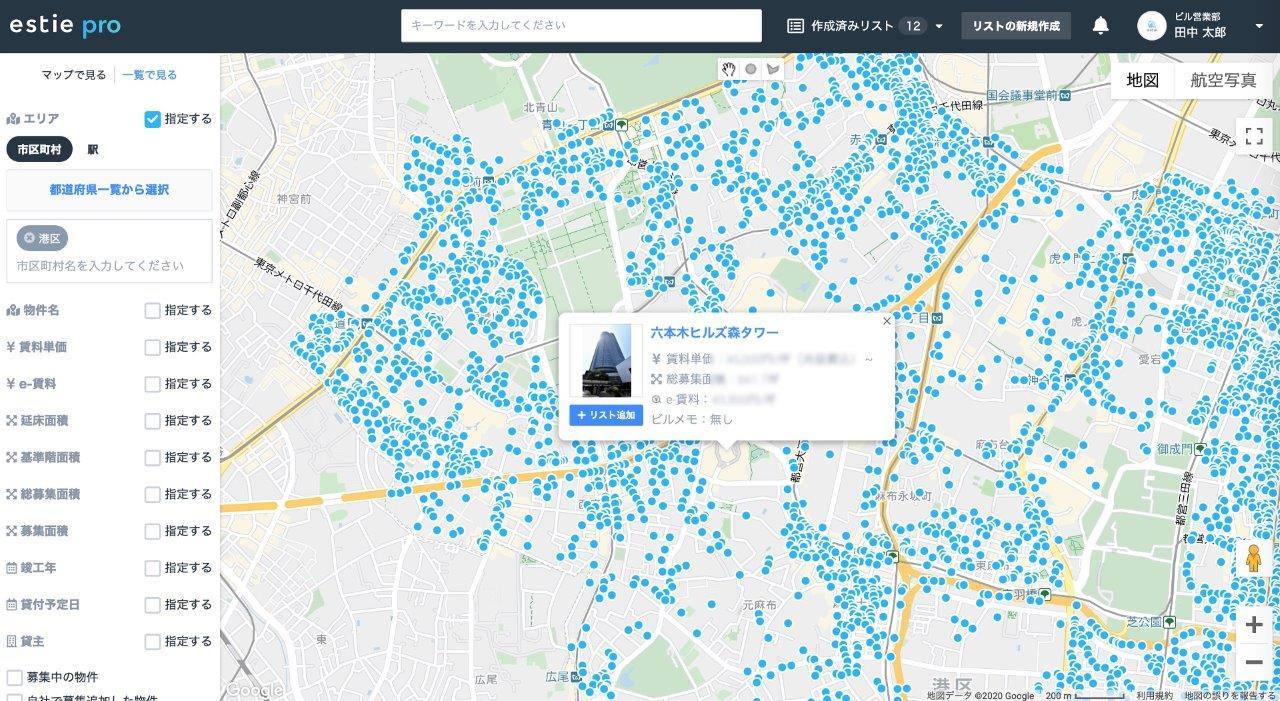
Task: Enable 物件名 指定する checkbox
Action: point(152,311)
